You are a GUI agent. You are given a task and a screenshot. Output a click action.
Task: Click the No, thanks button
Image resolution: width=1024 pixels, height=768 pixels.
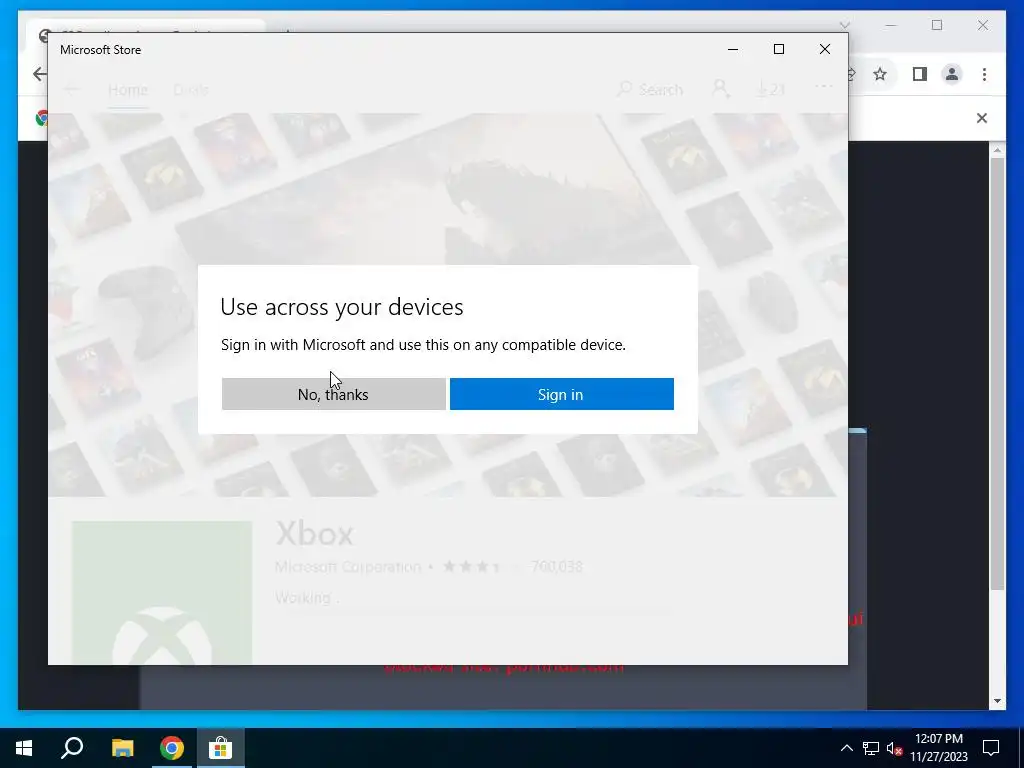coord(333,394)
